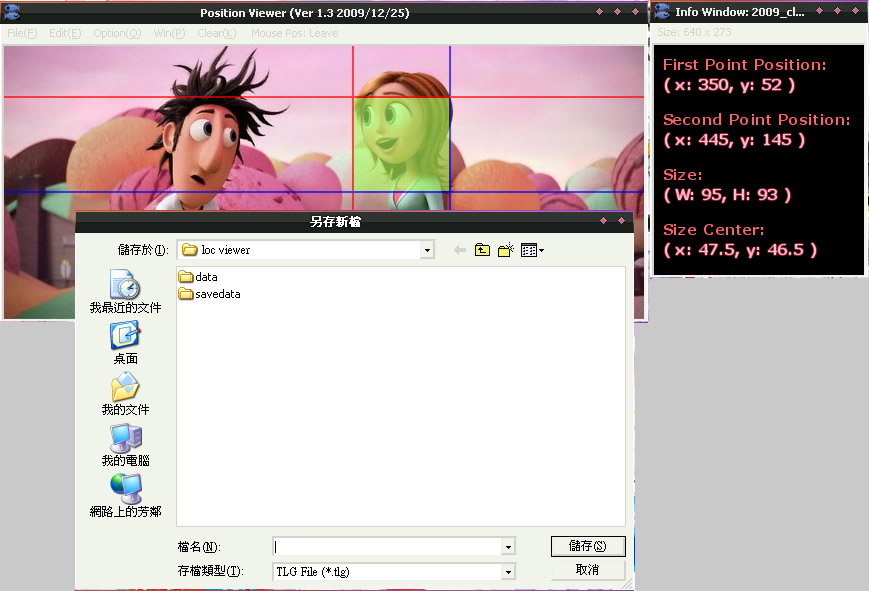The height and width of the screenshot is (591, 869).
Task: Select the savedata folder
Action: pos(209,294)
